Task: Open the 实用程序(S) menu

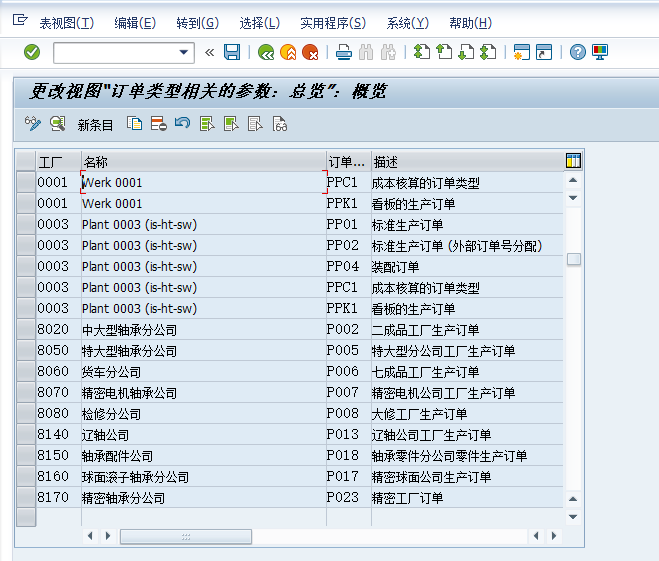Action: [333, 23]
